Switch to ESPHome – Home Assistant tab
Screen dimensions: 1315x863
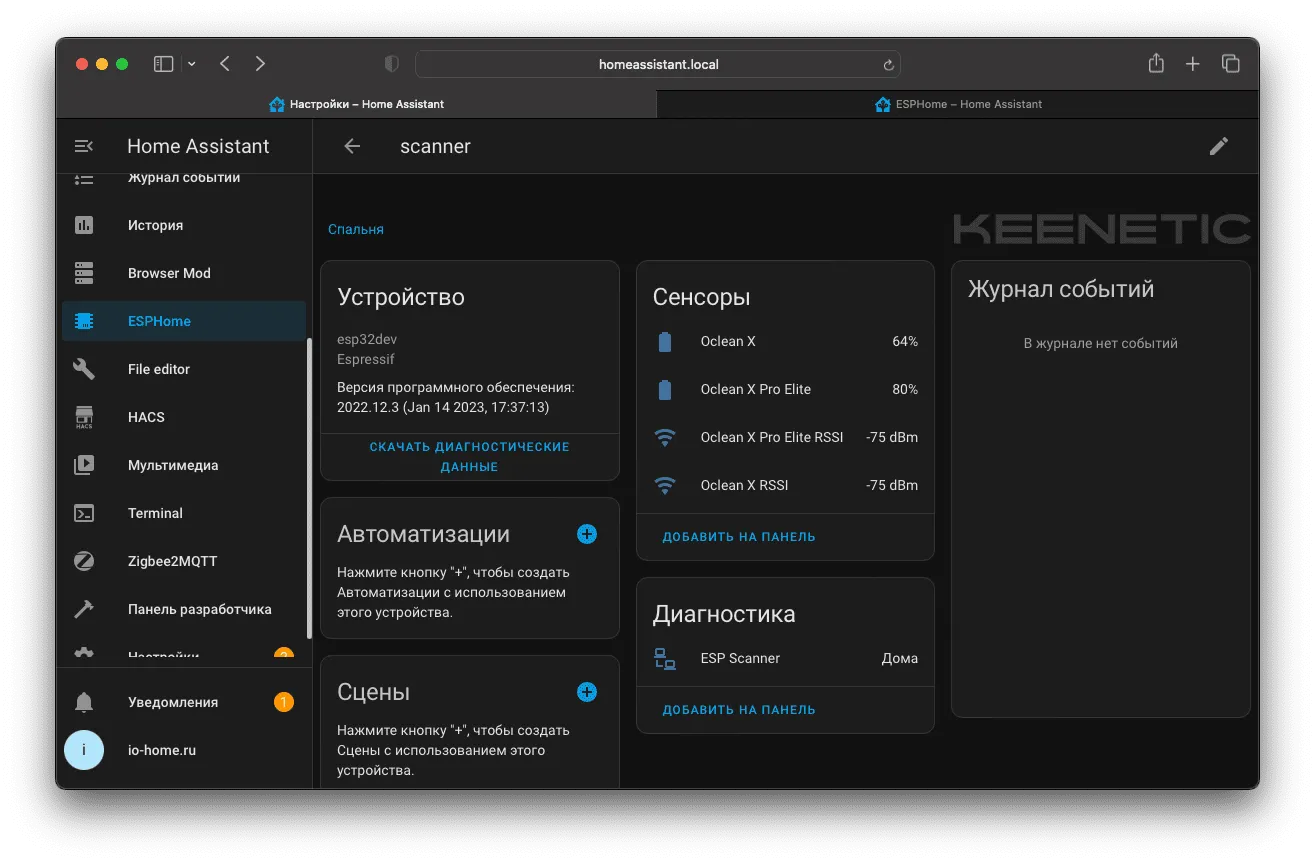(x=958, y=104)
